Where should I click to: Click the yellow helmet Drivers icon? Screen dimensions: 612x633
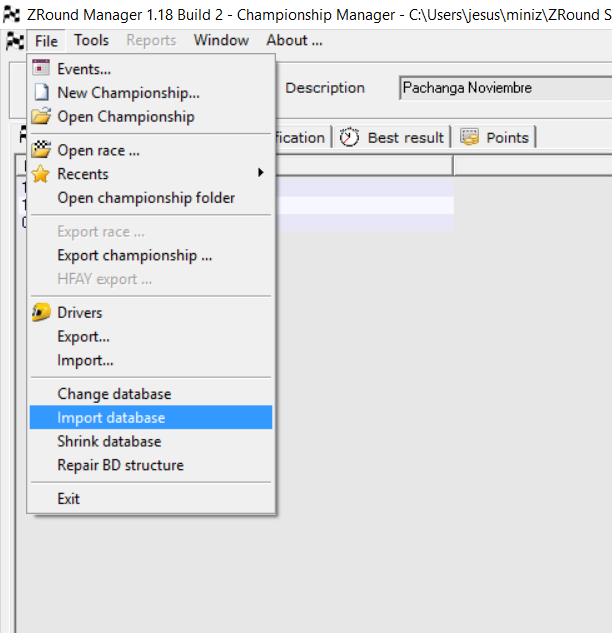tap(41, 312)
